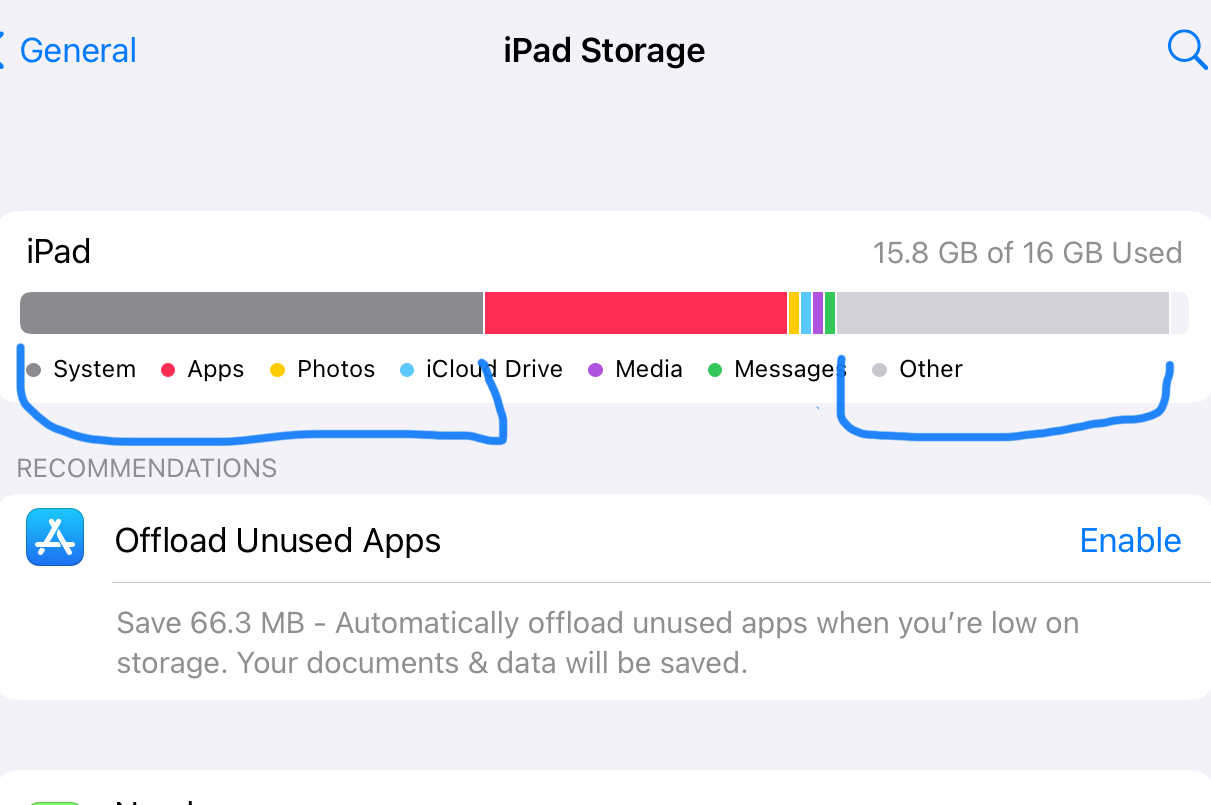Click the green Messages legend dot
This screenshot has height=805, width=1211.
pyautogui.click(x=715, y=370)
